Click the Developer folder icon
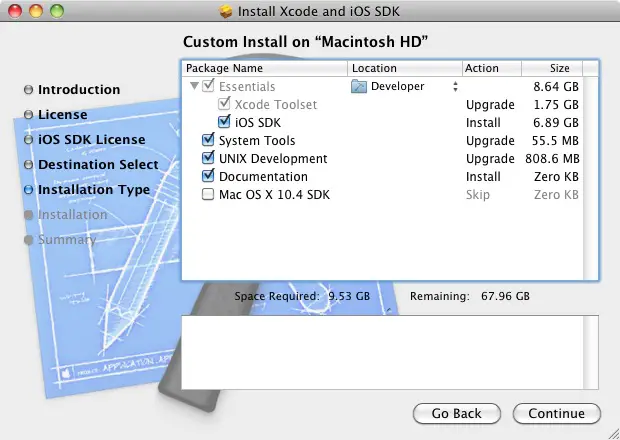 click(x=359, y=87)
